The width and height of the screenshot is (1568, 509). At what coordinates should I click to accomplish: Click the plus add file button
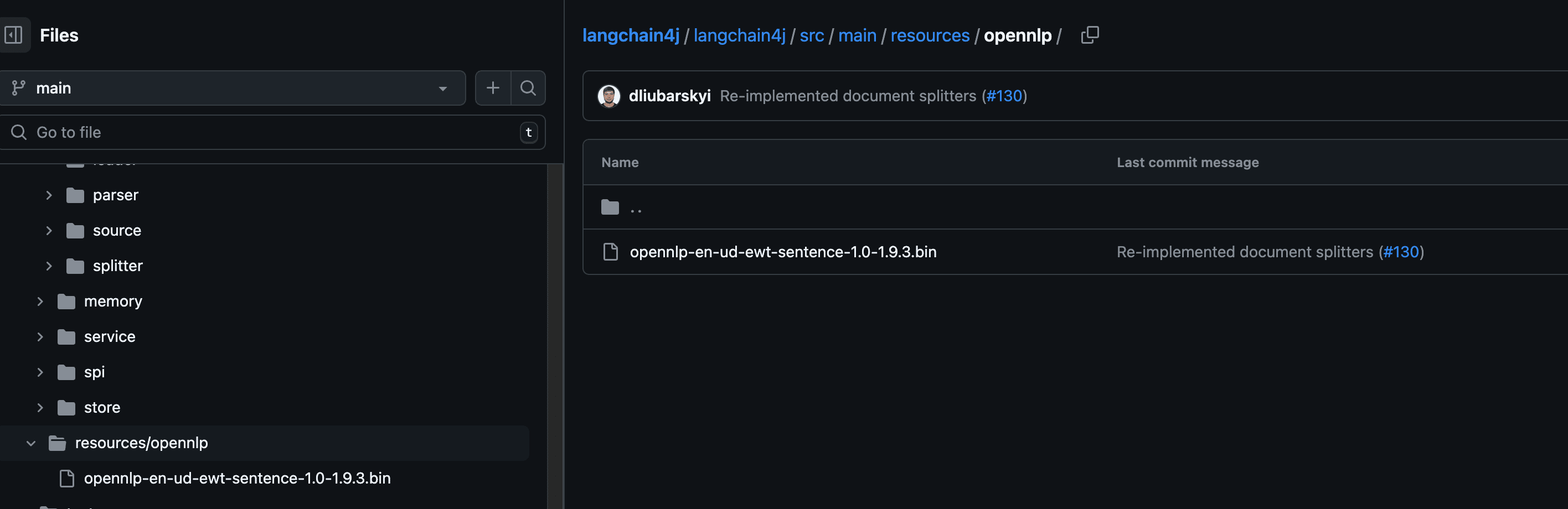click(x=492, y=88)
